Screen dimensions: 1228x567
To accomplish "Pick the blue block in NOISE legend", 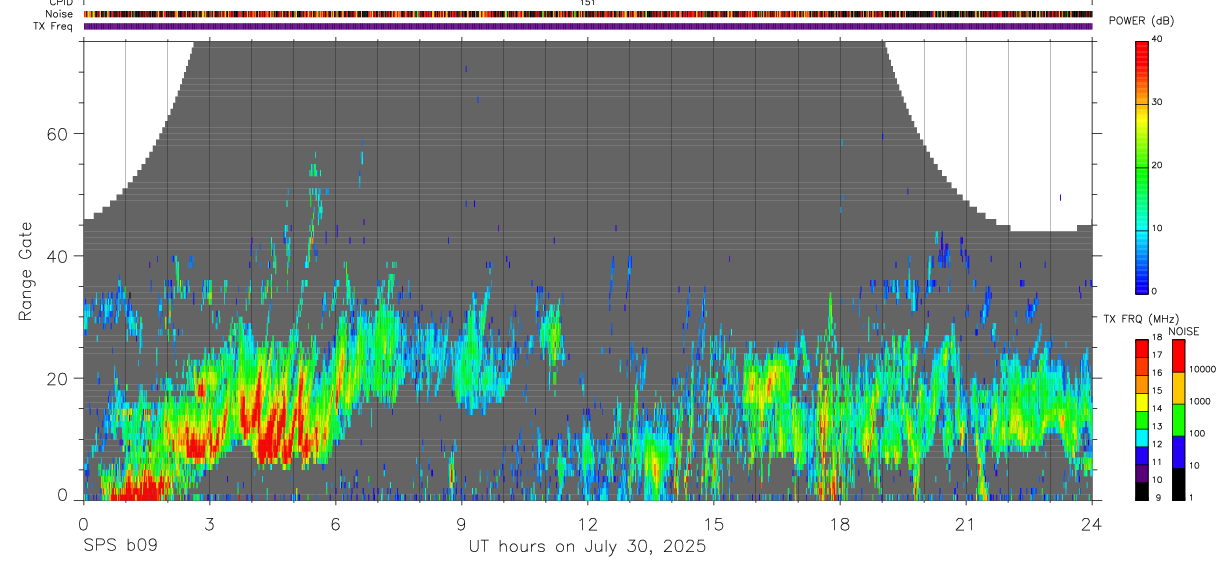I will point(1177,452).
